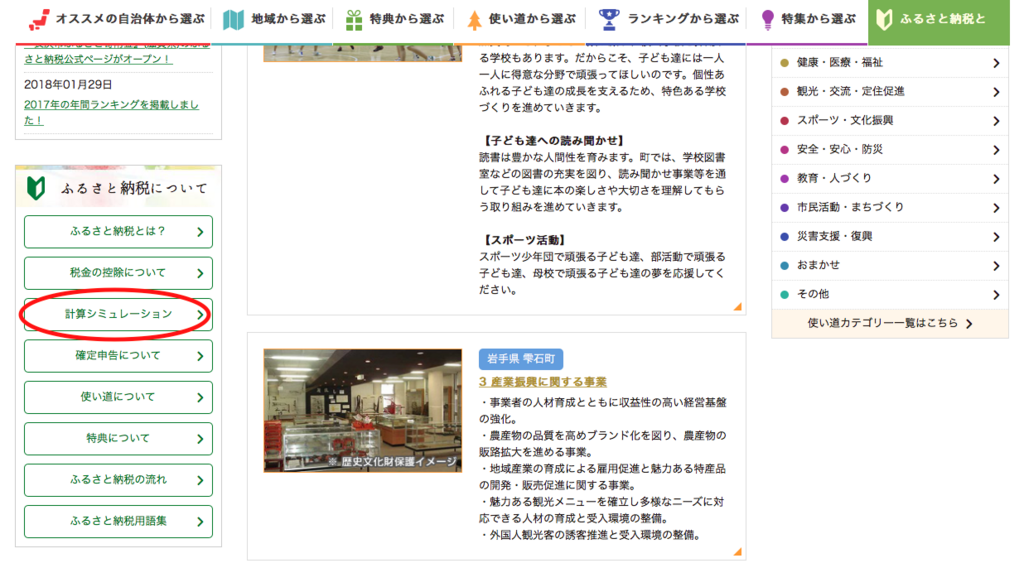Click the 2018年01月29日 date text
The height and width of the screenshot is (563, 1024).
coord(68,85)
